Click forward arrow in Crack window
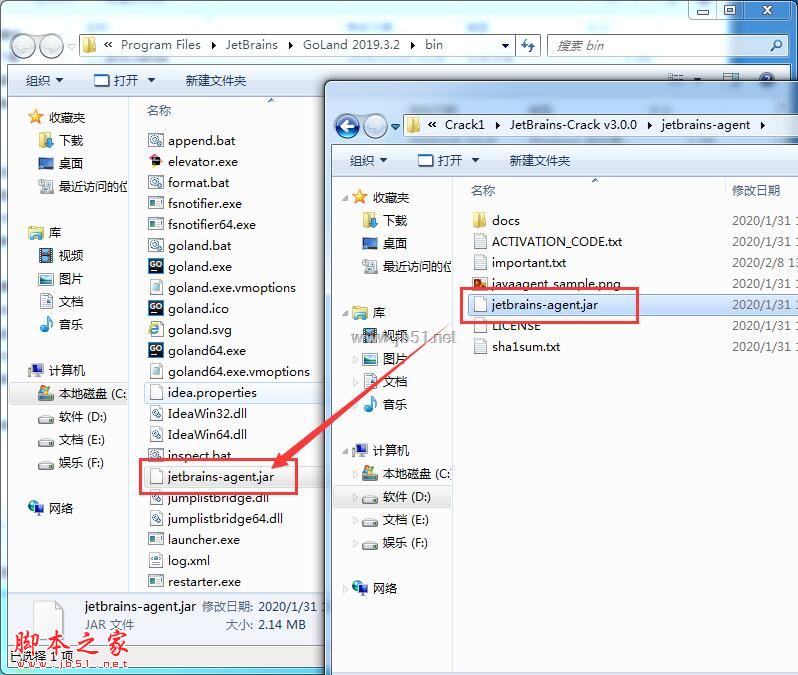798x675 pixels. 376,126
